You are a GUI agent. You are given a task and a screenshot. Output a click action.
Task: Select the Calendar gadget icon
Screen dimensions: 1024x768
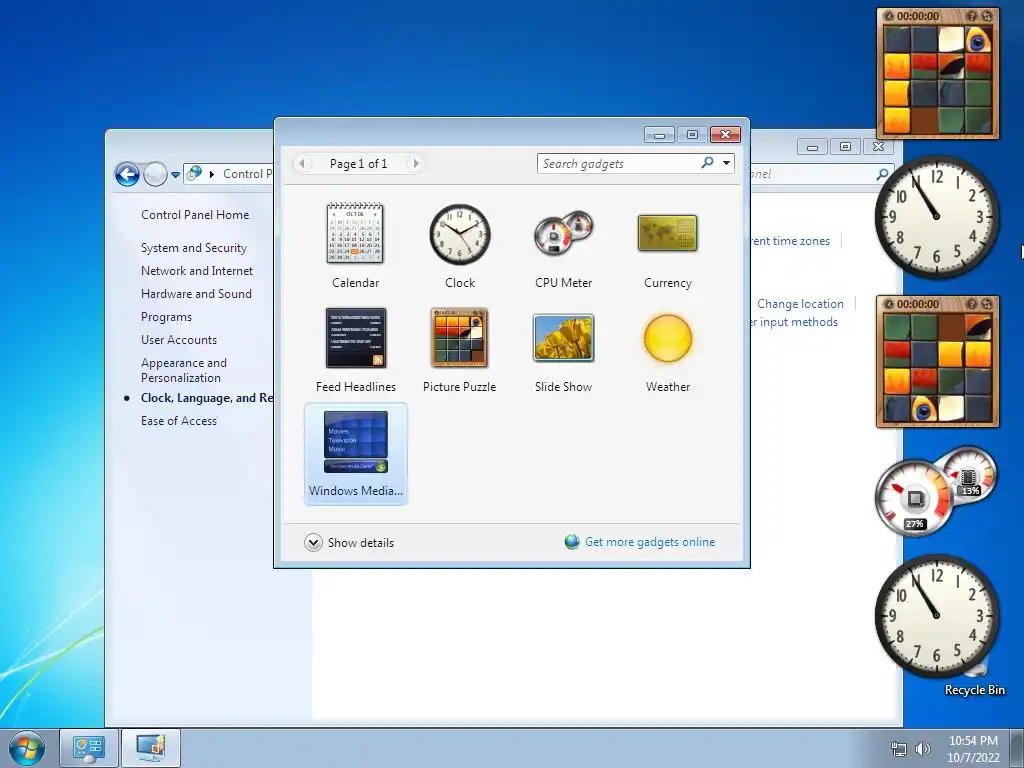(355, 234)
